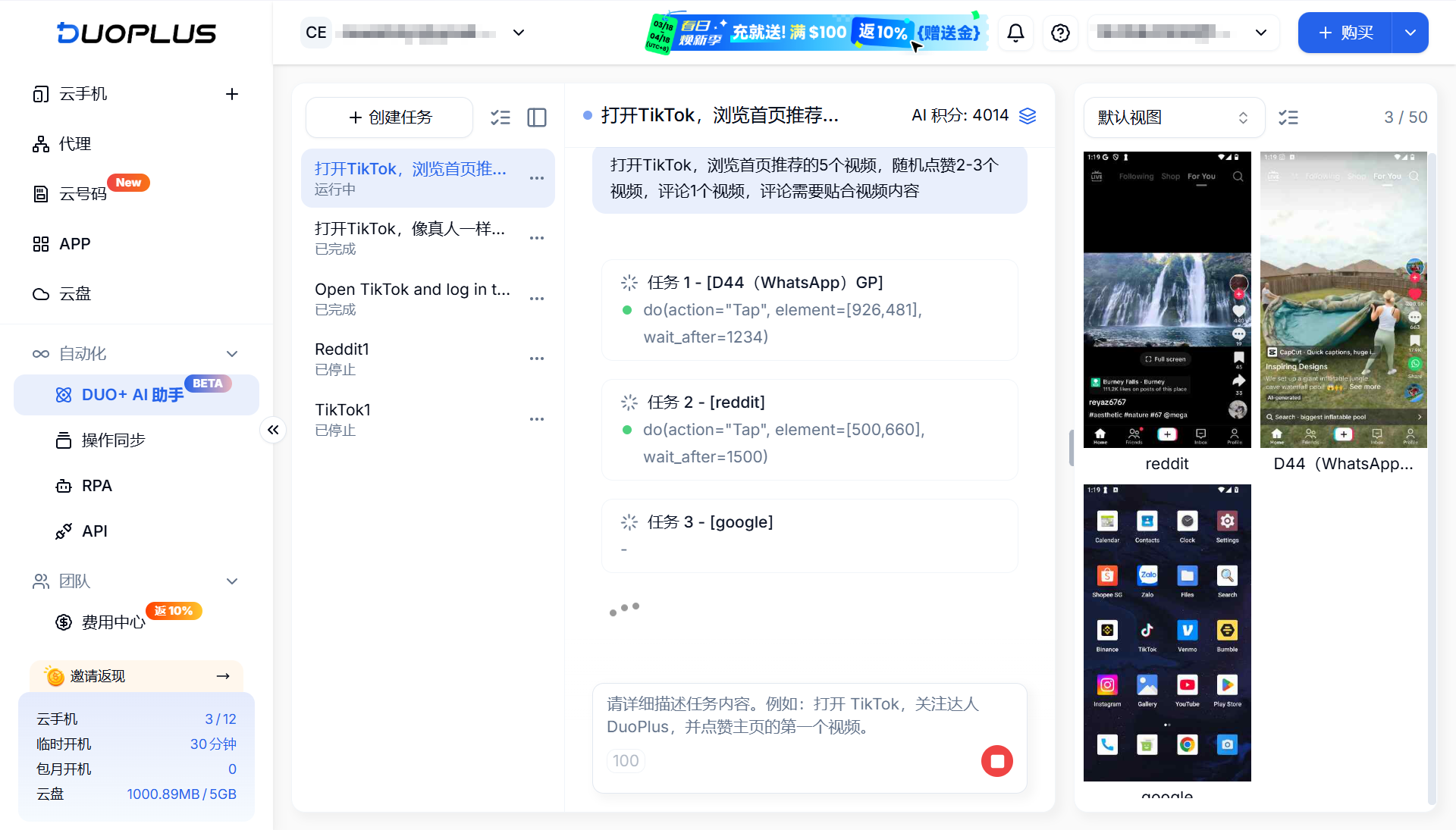Open the 云号码 menu item
The height and width of the screenshot is (830, 1456).
coord(83,194)
